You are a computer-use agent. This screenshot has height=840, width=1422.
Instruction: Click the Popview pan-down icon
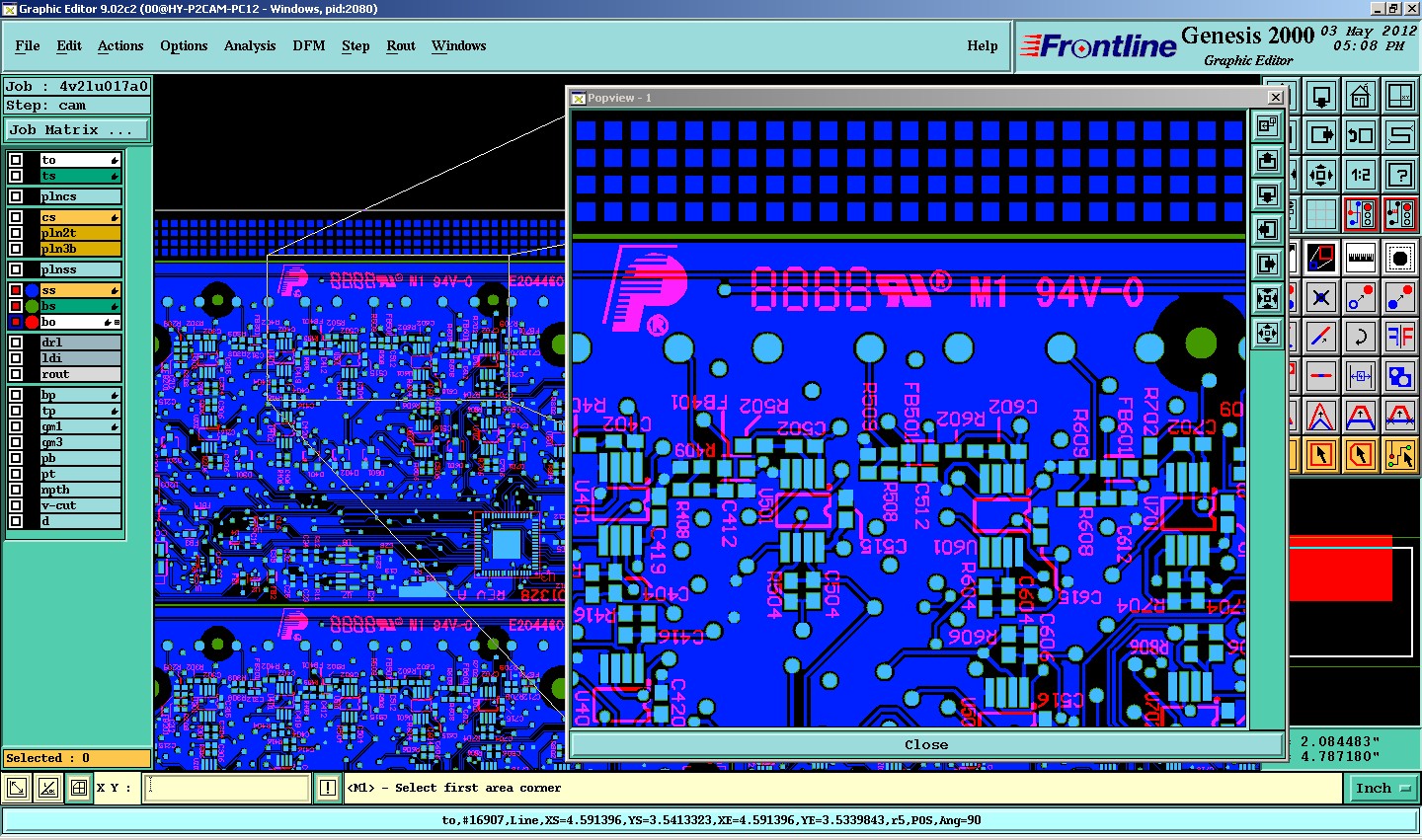(x=1268, y=194)
